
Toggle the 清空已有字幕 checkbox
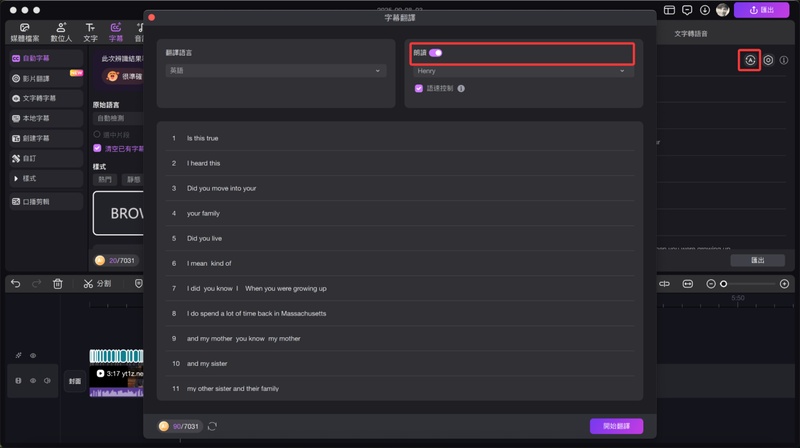point(97,148)
